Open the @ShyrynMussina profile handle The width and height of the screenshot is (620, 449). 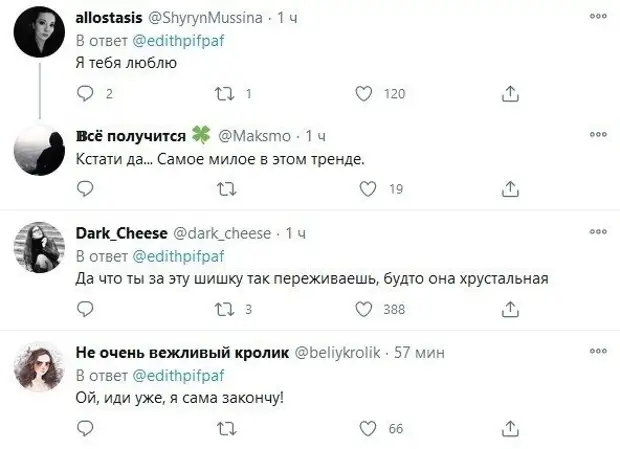[x=209, y=18]
